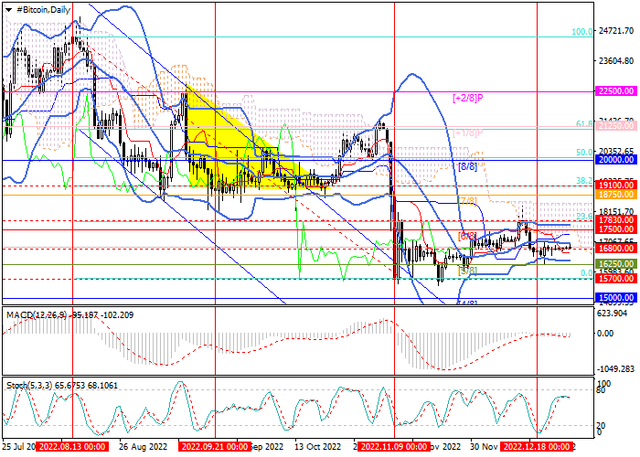Click the Stochastic 20 scale value
This screenshot has width=640, height=457.
coord(601,426)
